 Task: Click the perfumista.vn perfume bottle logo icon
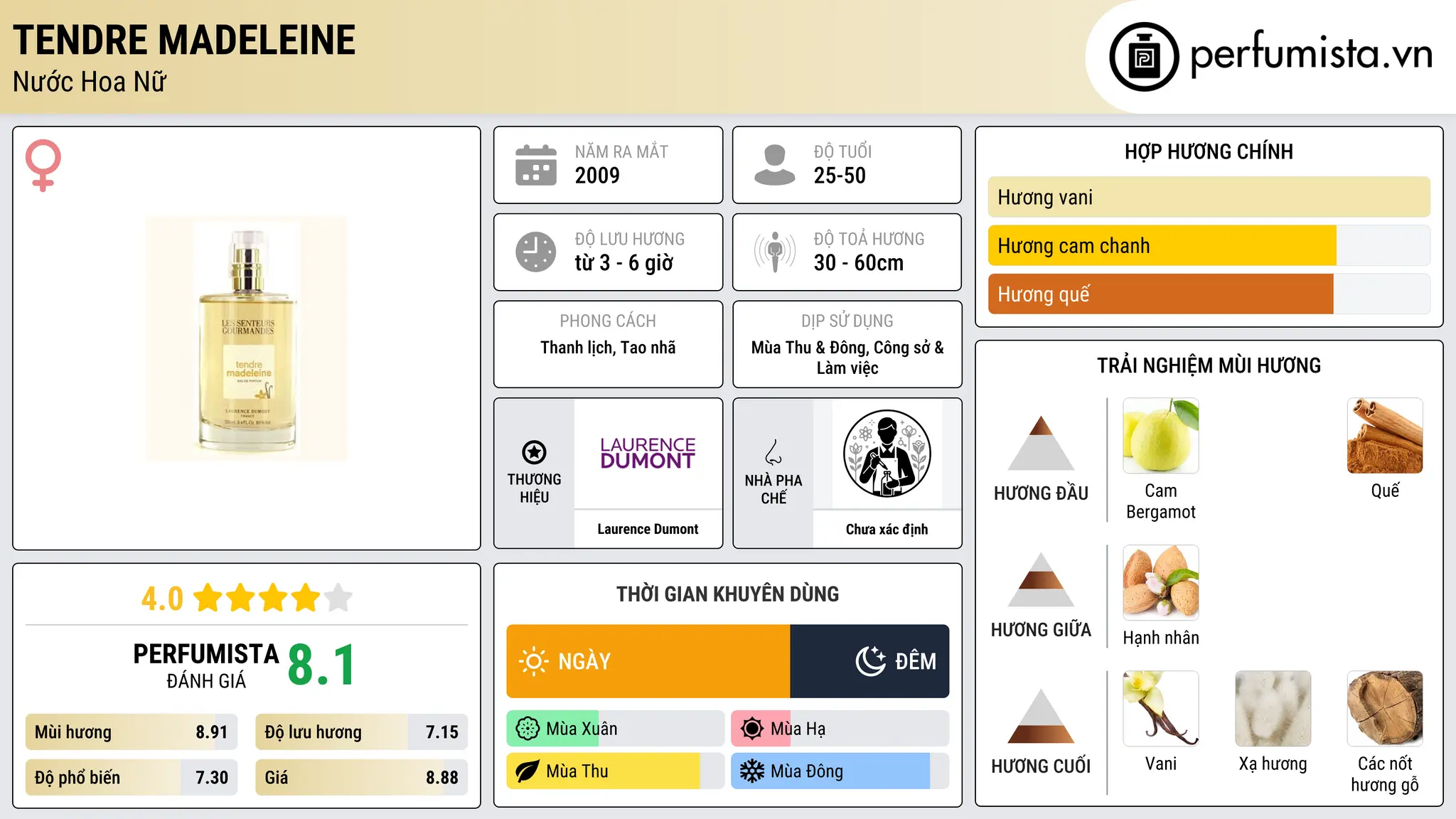tap(1144, 57)
